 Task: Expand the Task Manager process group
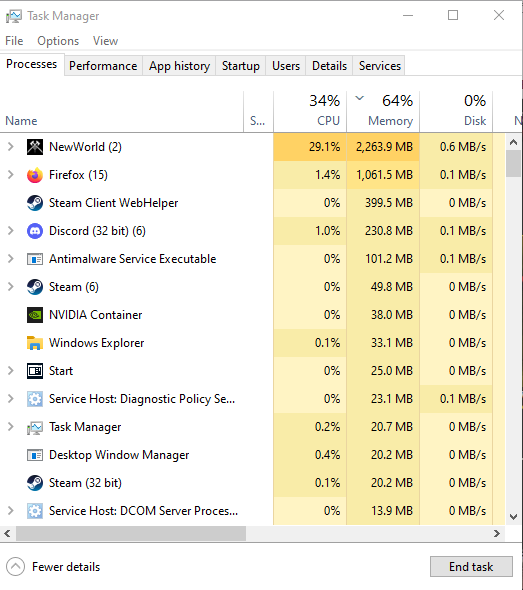tap(11, 427)
